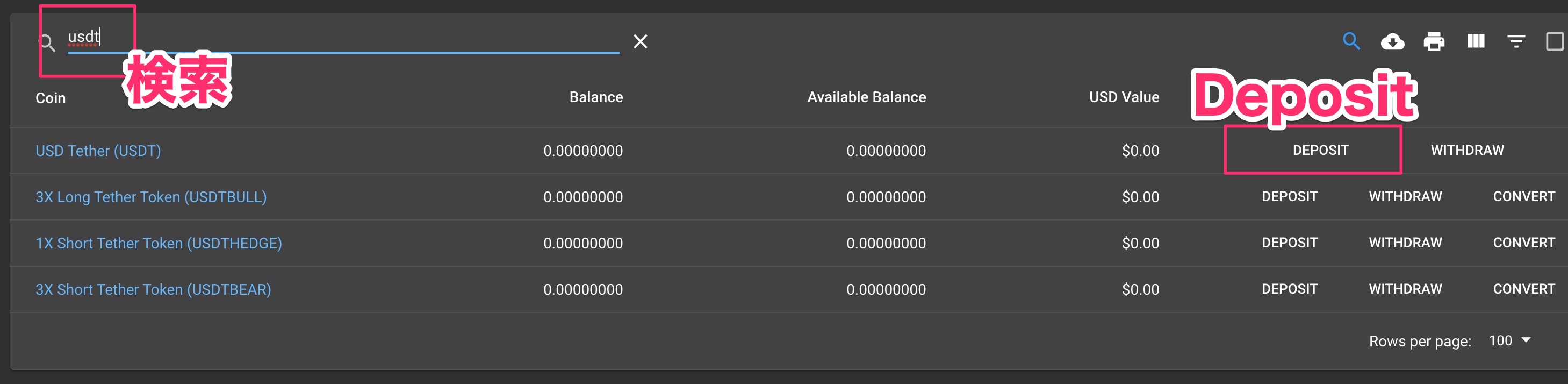Click the print icon

1434,41
